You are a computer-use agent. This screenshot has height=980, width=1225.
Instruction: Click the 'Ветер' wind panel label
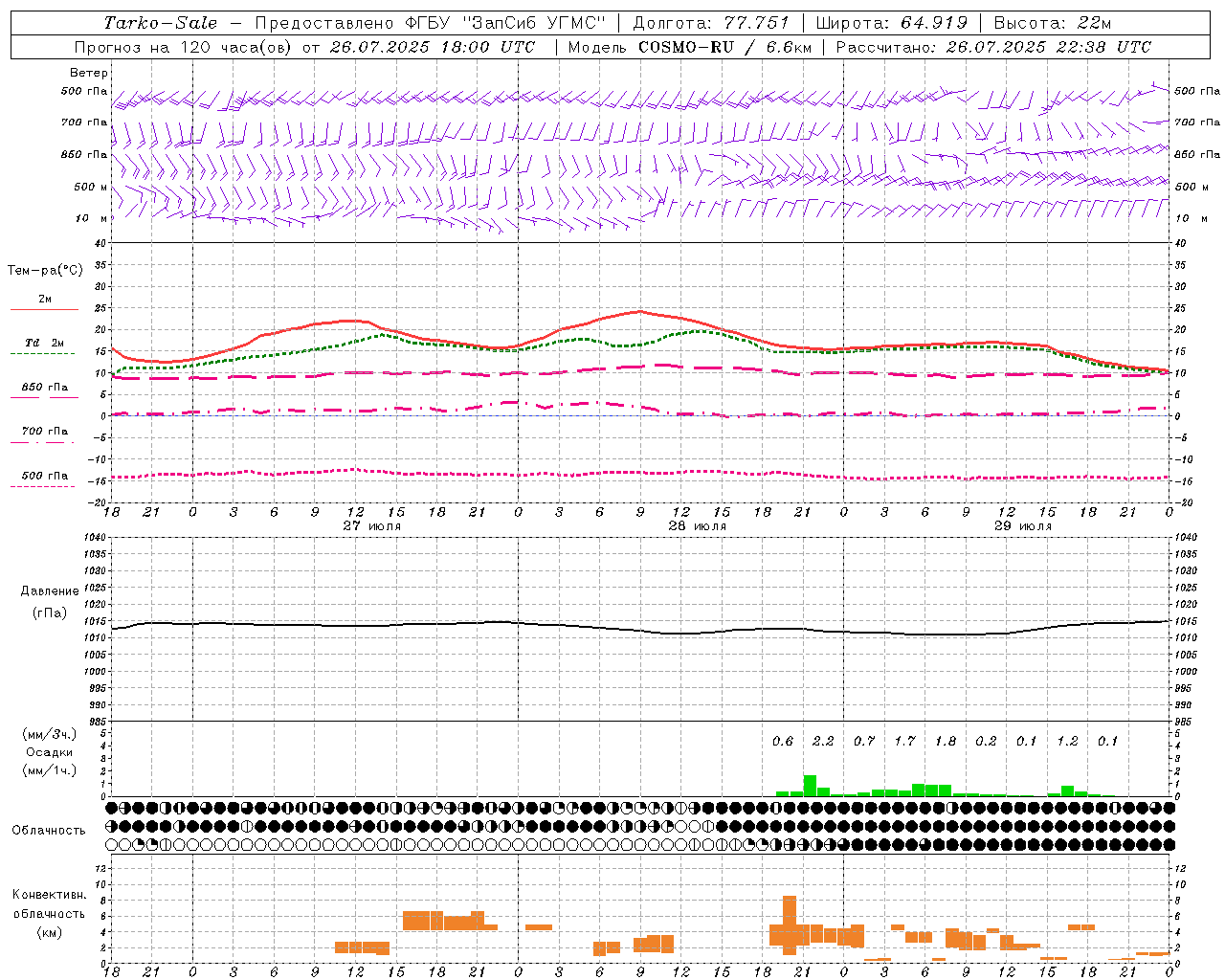[89, 73]
